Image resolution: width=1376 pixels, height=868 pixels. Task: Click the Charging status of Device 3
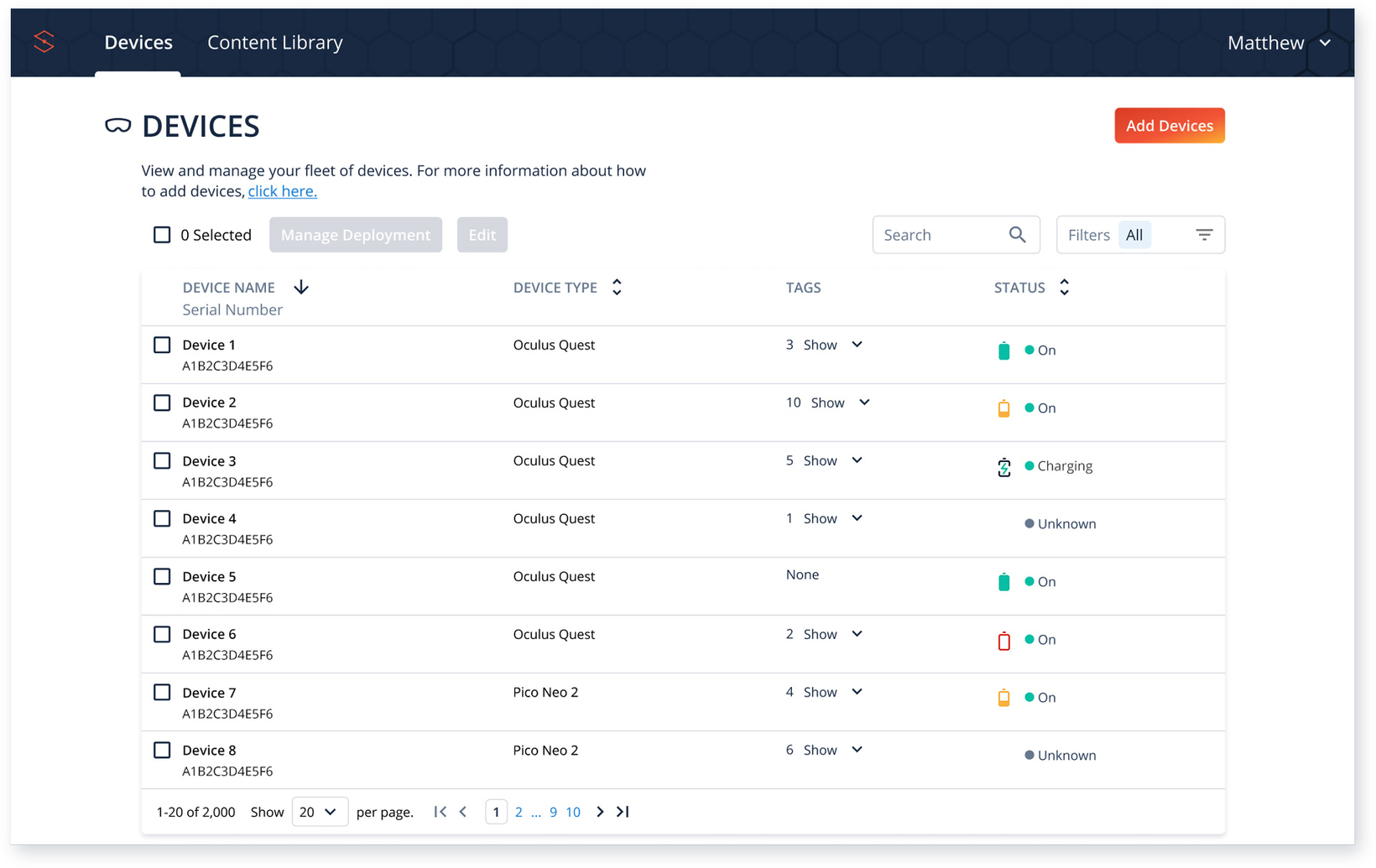pos(1059,466)
